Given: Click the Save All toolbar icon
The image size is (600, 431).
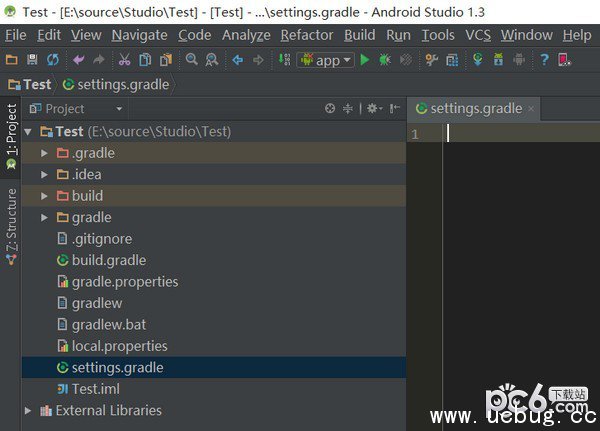Looking at the screenshot, I should pyautogui.click(x=32, y=60).
